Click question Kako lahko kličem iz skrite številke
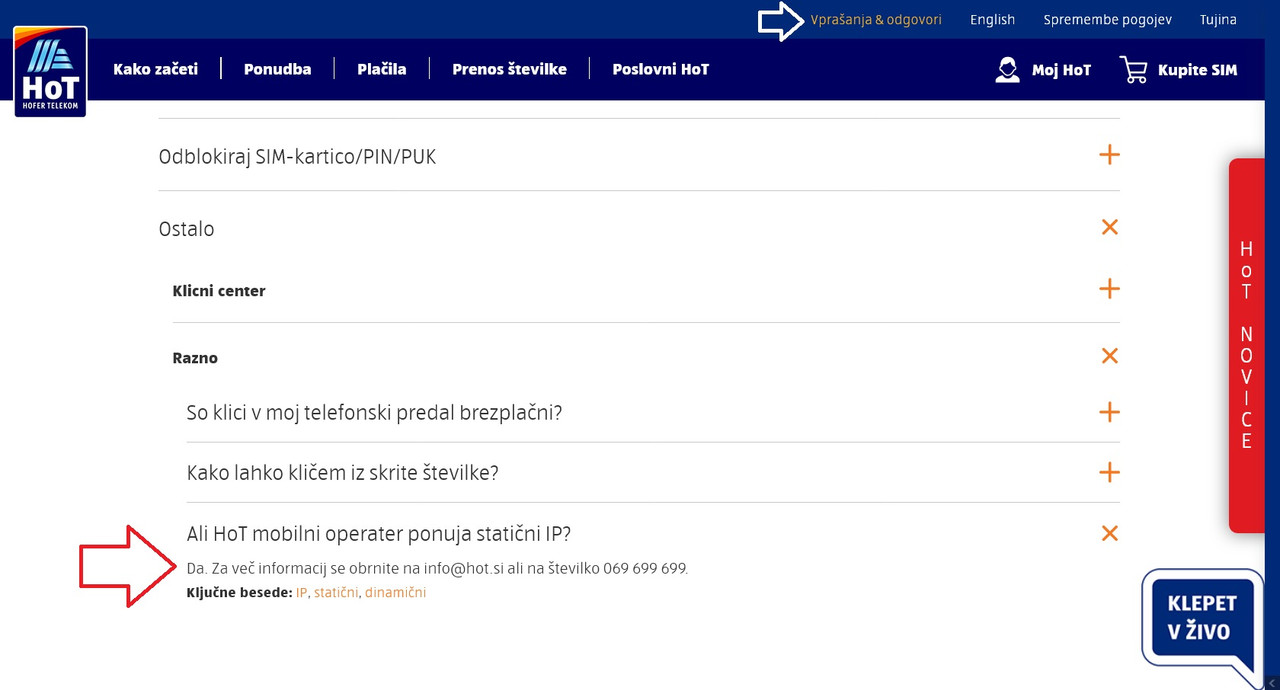This screenshot has height=690, width=1280. [342, 472]
